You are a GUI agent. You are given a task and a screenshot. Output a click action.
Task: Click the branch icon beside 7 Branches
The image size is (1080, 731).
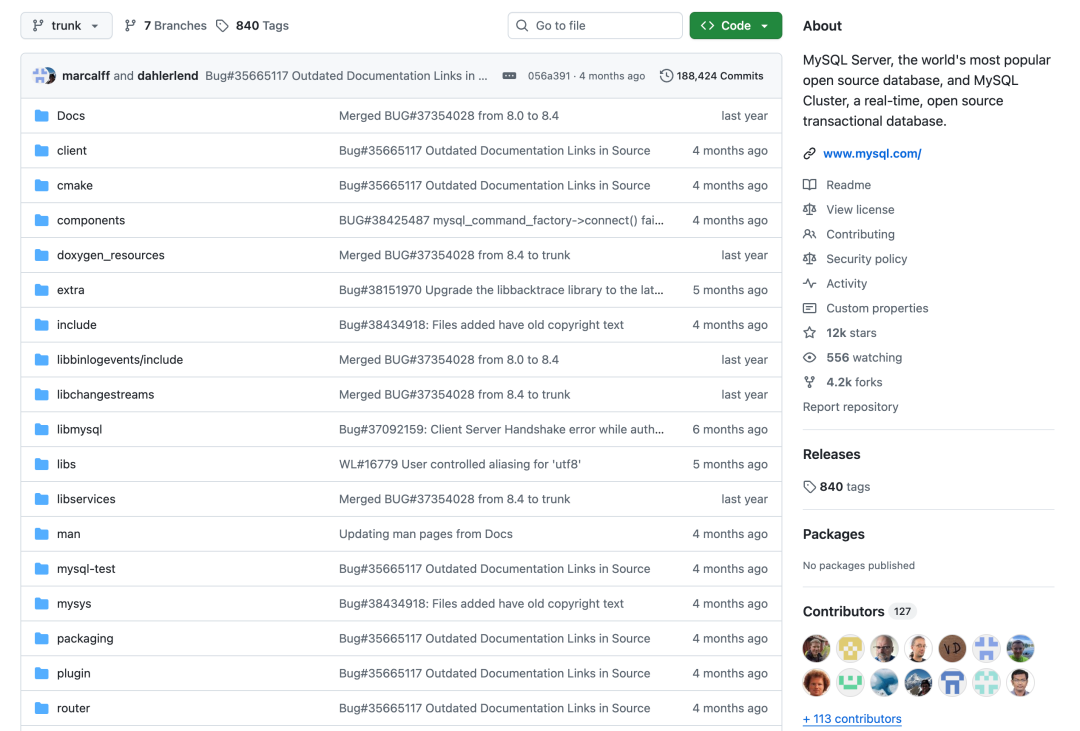pyautogui.click(x=131, y=25)
